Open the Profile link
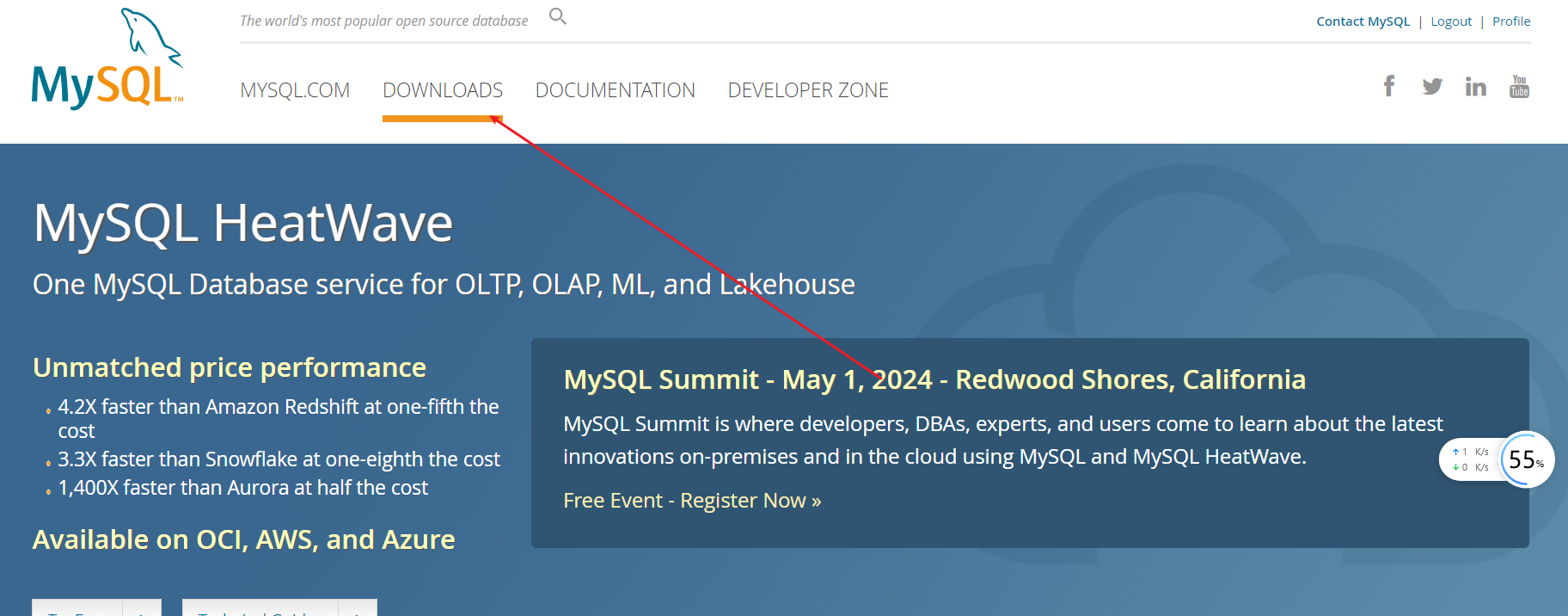 (1511, 22)
